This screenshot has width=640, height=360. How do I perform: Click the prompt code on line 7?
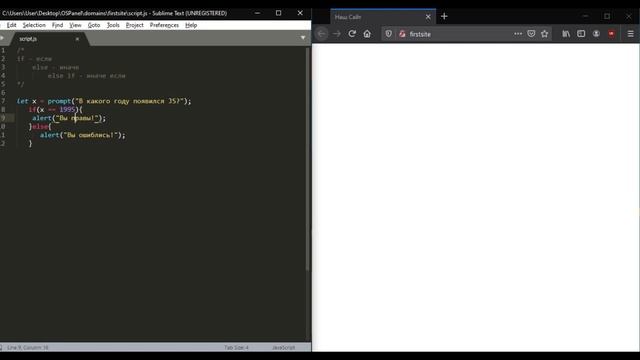click(104, 101)
